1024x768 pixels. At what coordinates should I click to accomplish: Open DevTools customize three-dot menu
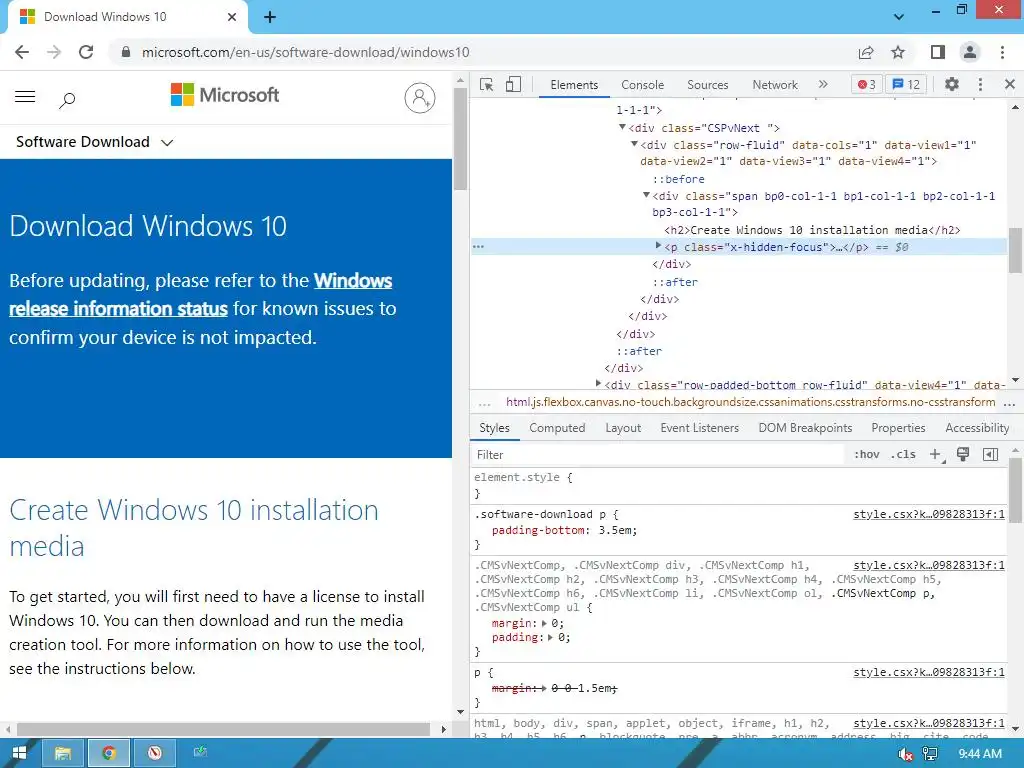(980, 84)
